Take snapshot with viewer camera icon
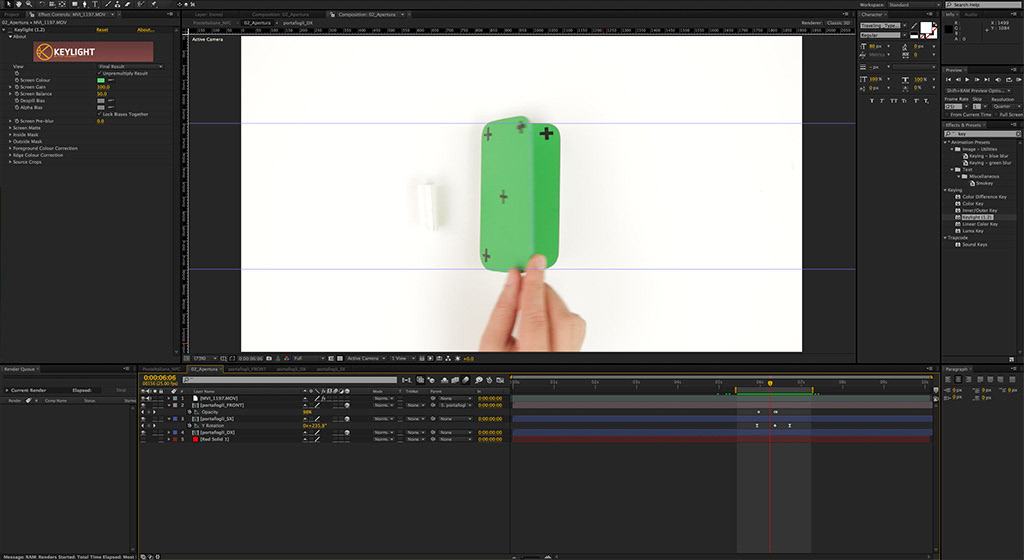 click(x=269, y=358)
